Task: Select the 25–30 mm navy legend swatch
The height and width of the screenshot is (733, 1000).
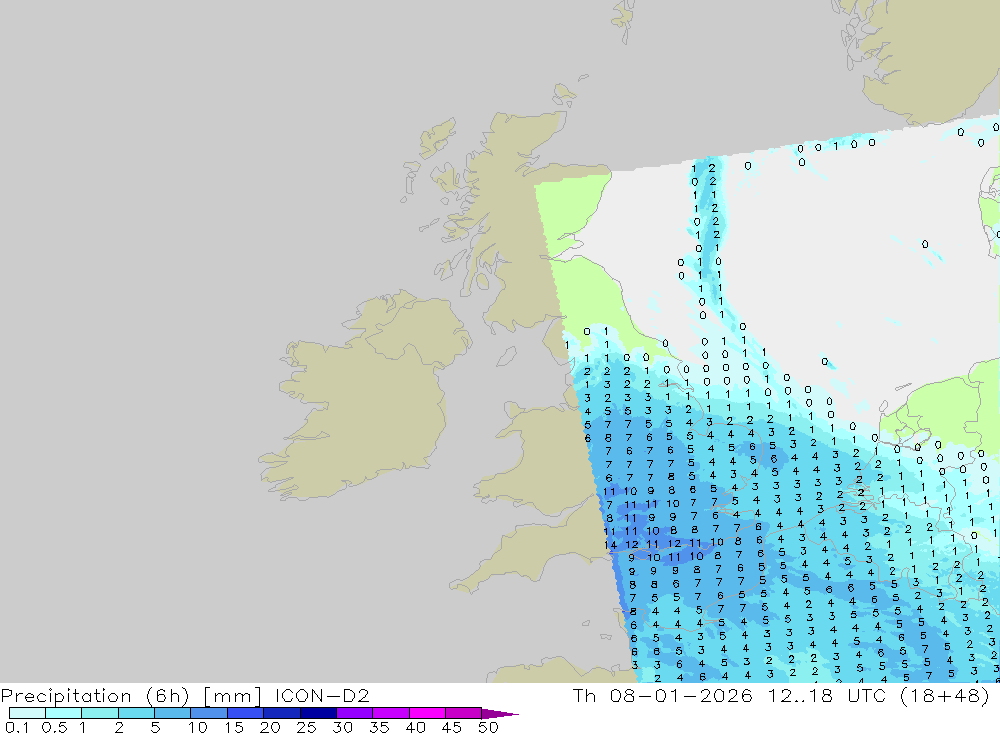Action: click(x=318, y=713)
